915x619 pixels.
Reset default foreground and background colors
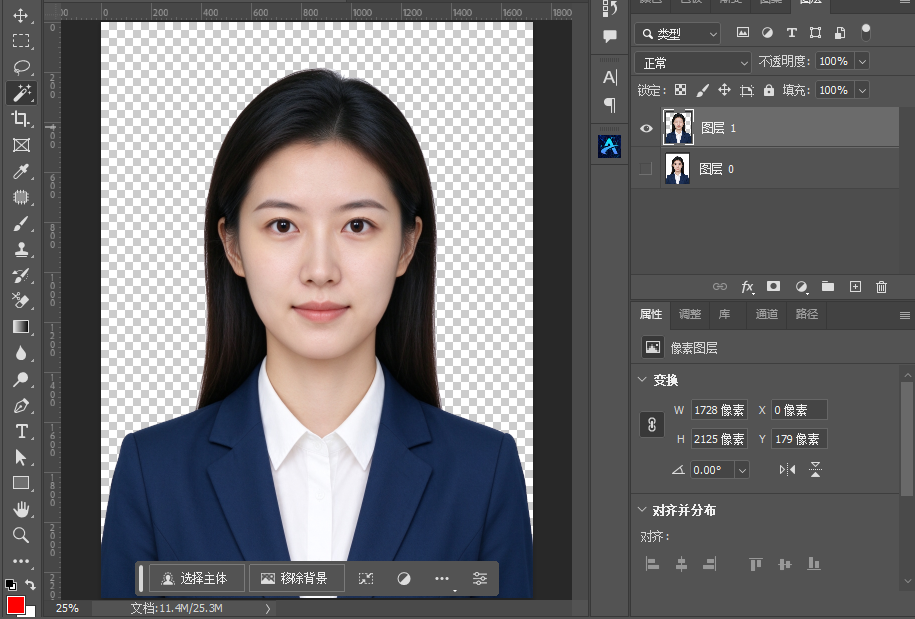click(11, 584)
